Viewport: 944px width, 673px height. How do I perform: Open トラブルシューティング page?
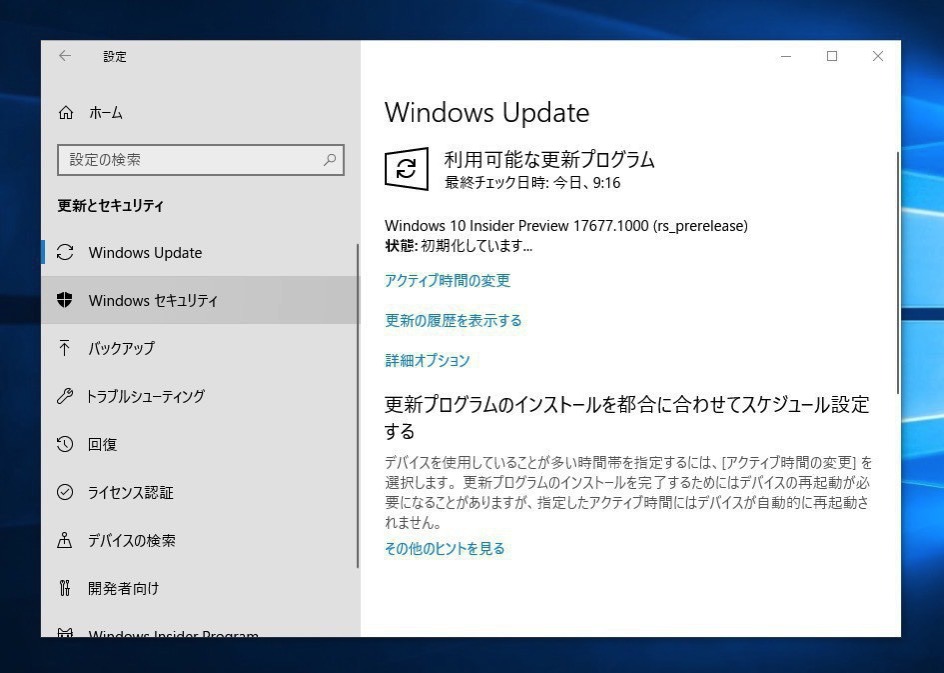[x=200, y=396]
